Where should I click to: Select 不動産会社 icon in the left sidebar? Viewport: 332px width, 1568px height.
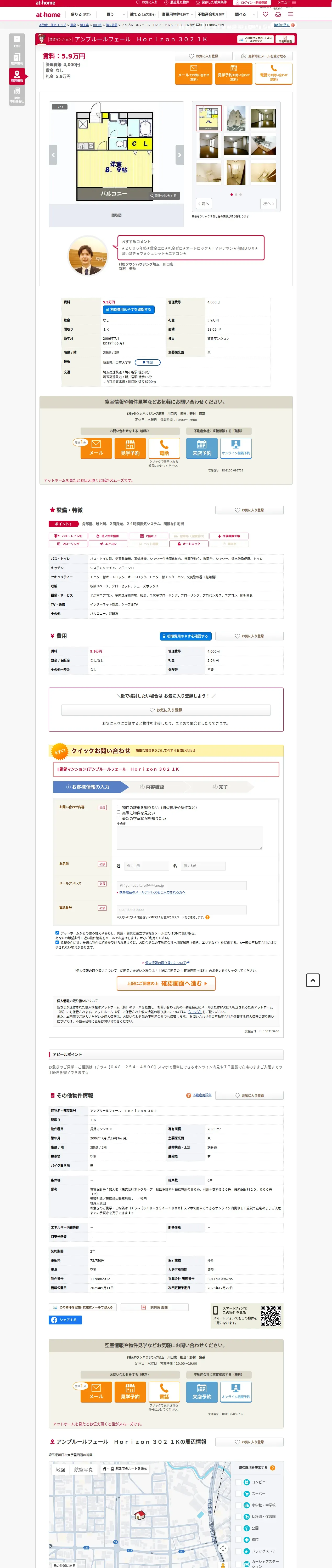(16, 95)
